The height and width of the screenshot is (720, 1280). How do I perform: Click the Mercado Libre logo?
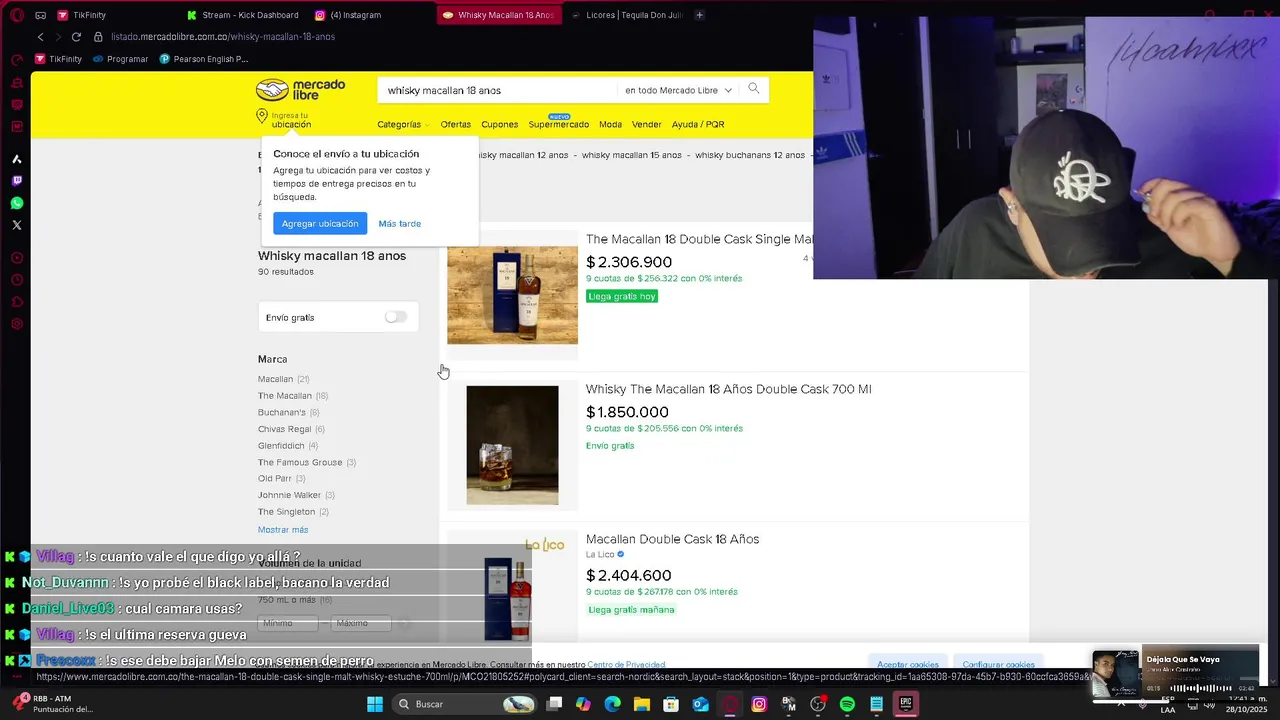tap(300, 90)
